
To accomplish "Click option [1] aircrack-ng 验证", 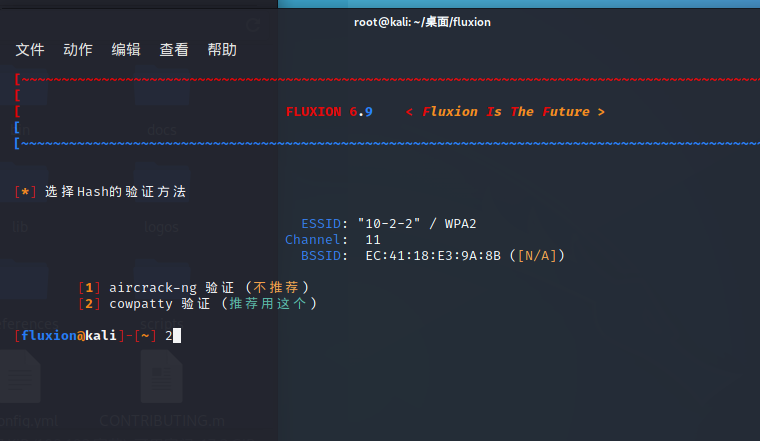I will click(156, 288).
